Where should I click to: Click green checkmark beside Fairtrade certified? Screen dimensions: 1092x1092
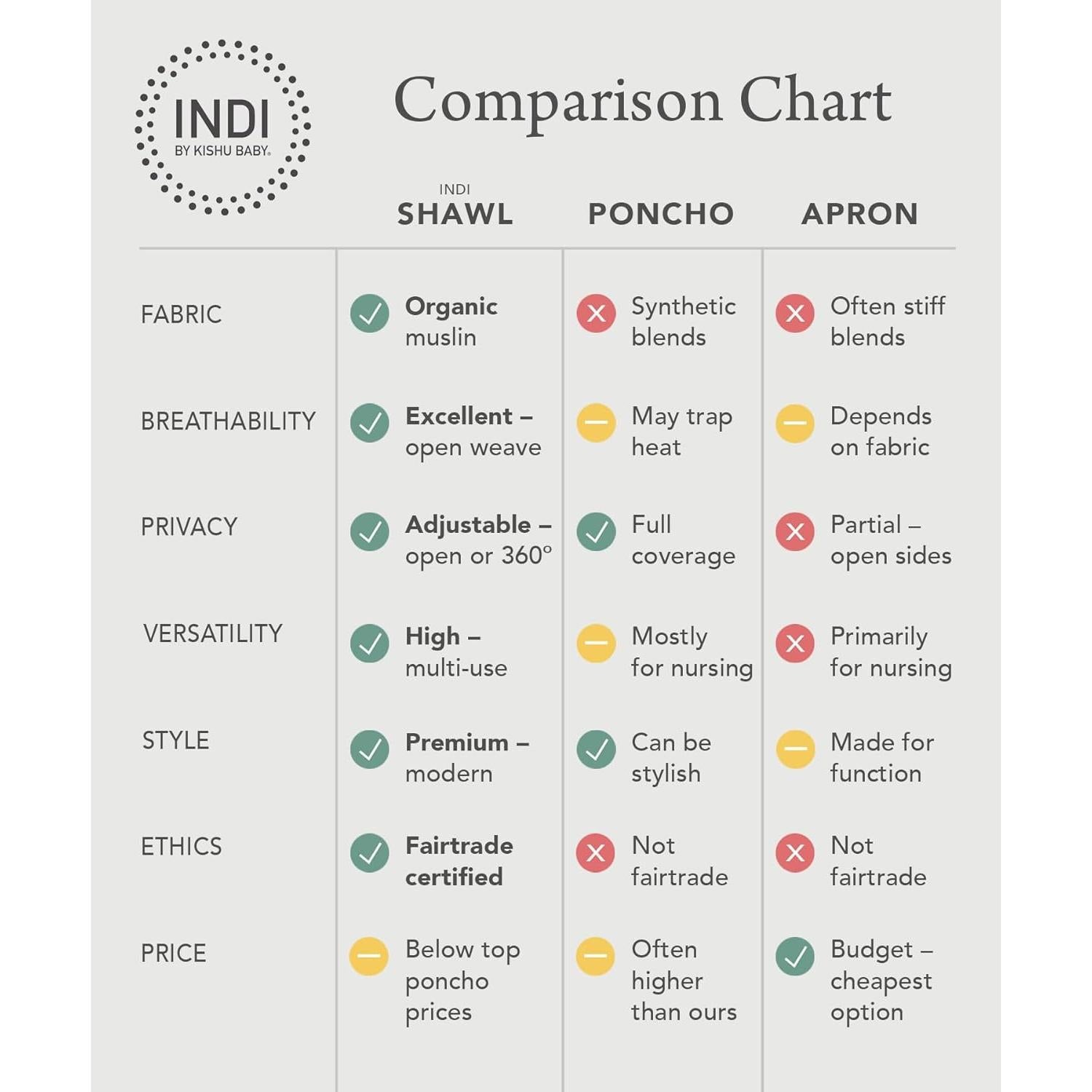(370, 852)
